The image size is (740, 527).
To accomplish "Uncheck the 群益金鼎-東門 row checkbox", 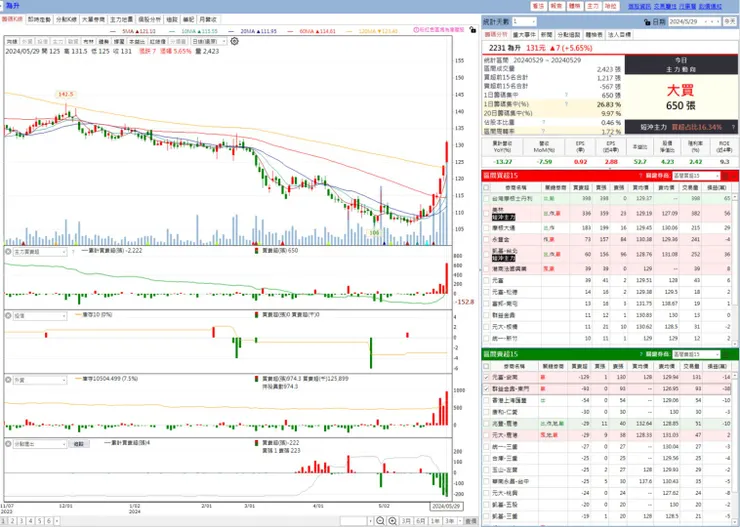I will [x=486, y=389].
